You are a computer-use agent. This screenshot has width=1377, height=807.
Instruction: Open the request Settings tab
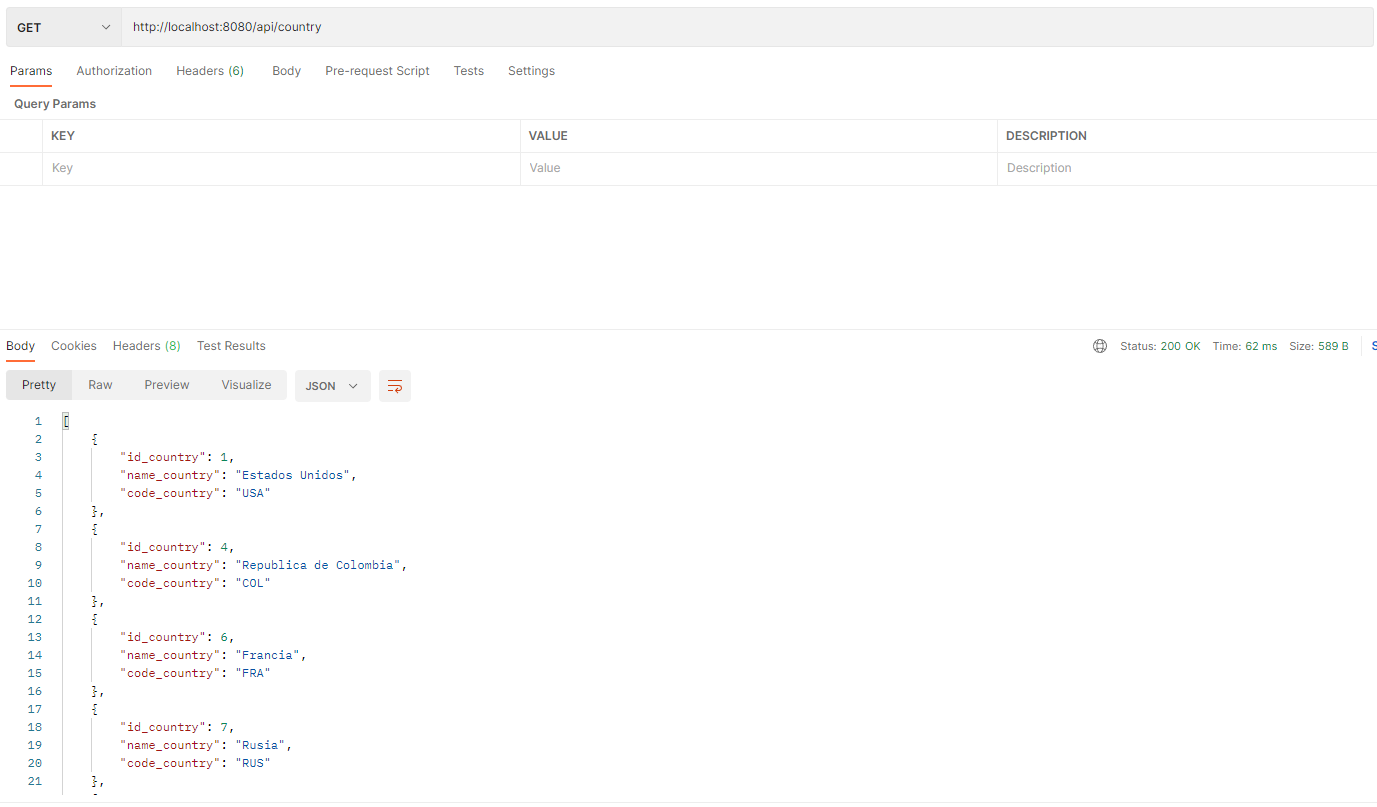coord(531,70)
